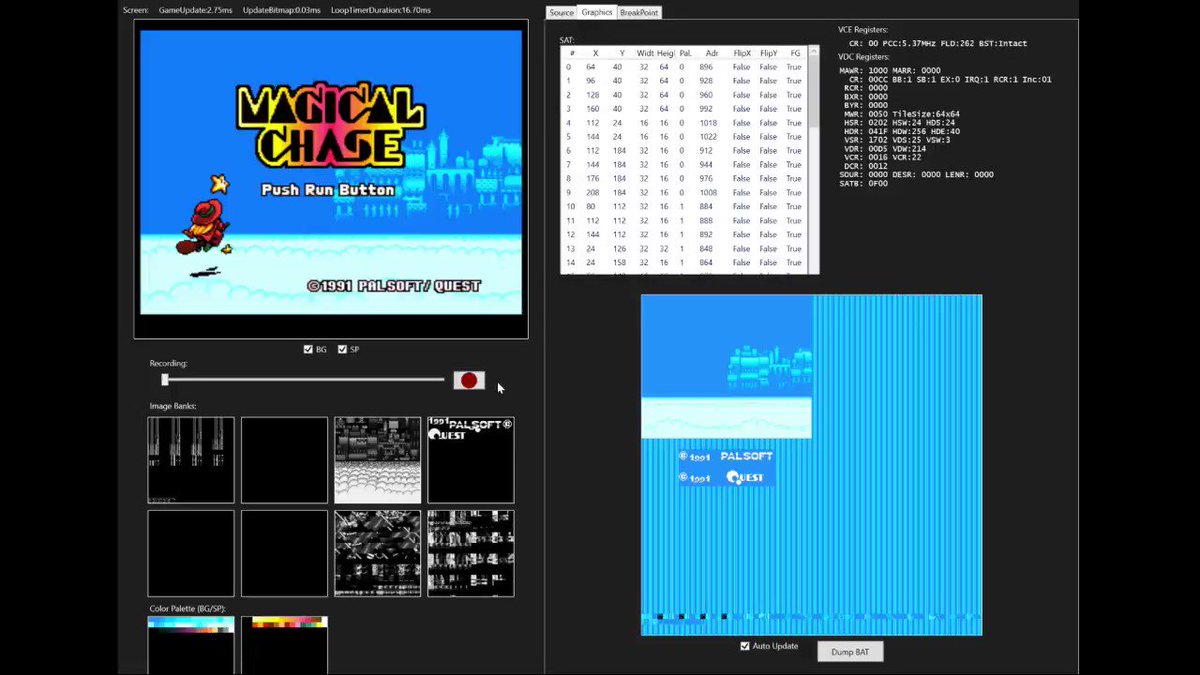Select the empty black bank below the striped first bank
1200x675 pixels.
pos(191,553)
